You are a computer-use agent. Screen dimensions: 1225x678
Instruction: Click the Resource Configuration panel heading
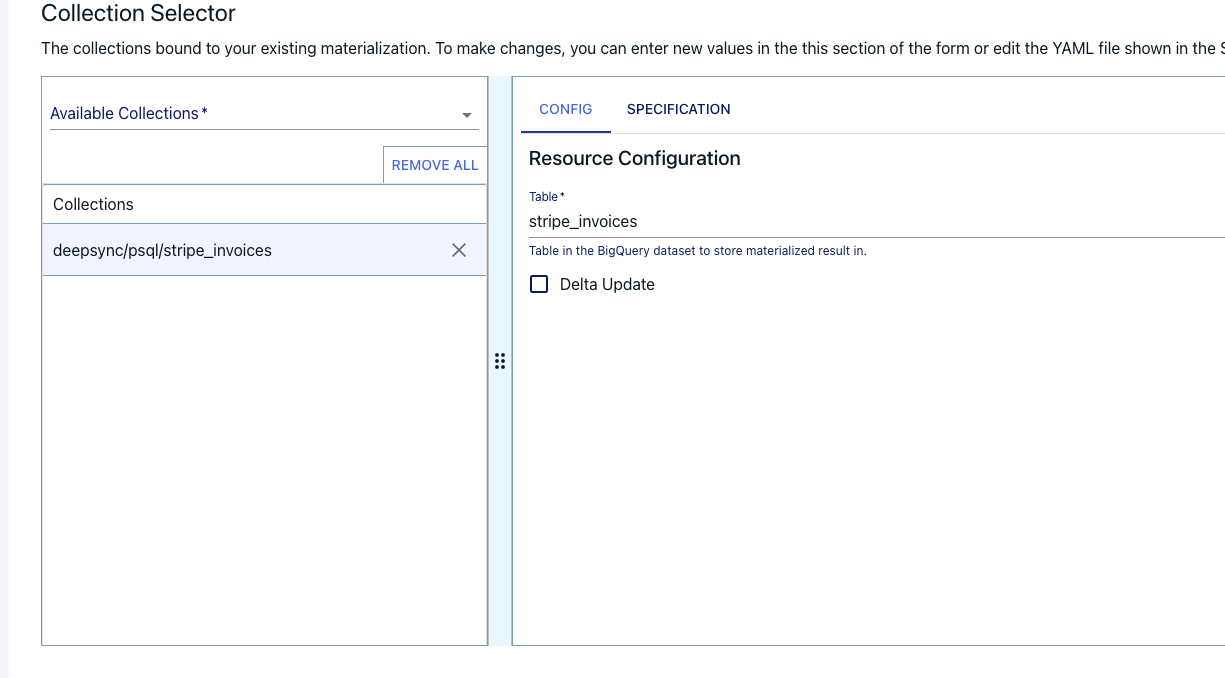(634, 158)
